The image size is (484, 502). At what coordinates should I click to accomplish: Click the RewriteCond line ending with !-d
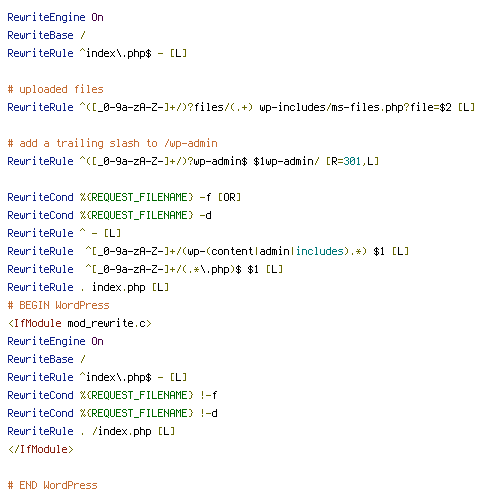pos(112,413)
